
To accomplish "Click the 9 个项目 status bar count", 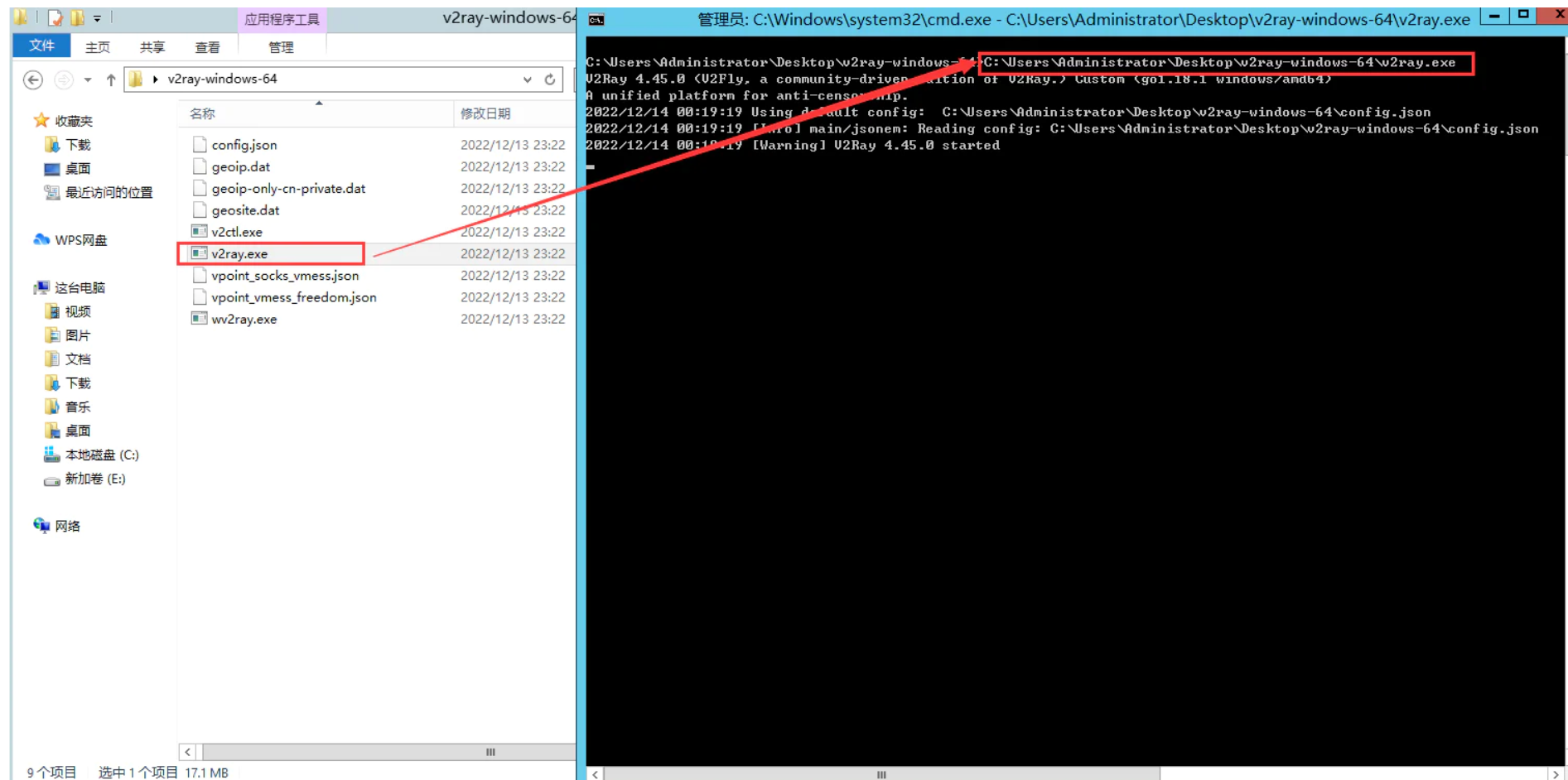I will 51,773.
